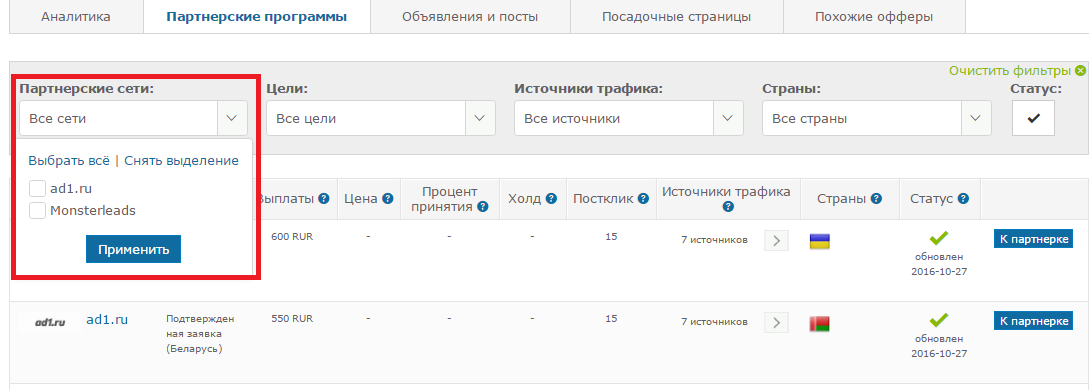Click help icon next to Холд column
Image resolution: width=1091 pixels, height=390 pixels.
pos(551,199)
